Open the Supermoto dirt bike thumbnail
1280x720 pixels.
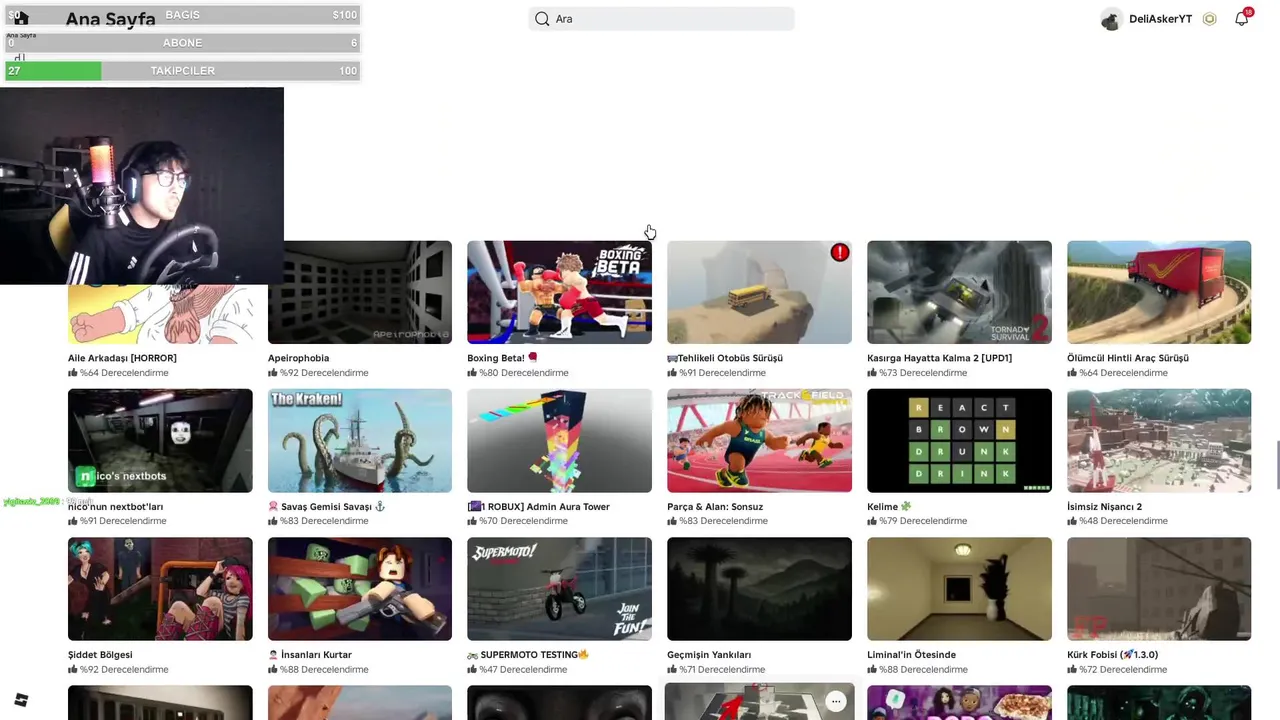pos(559,589)
